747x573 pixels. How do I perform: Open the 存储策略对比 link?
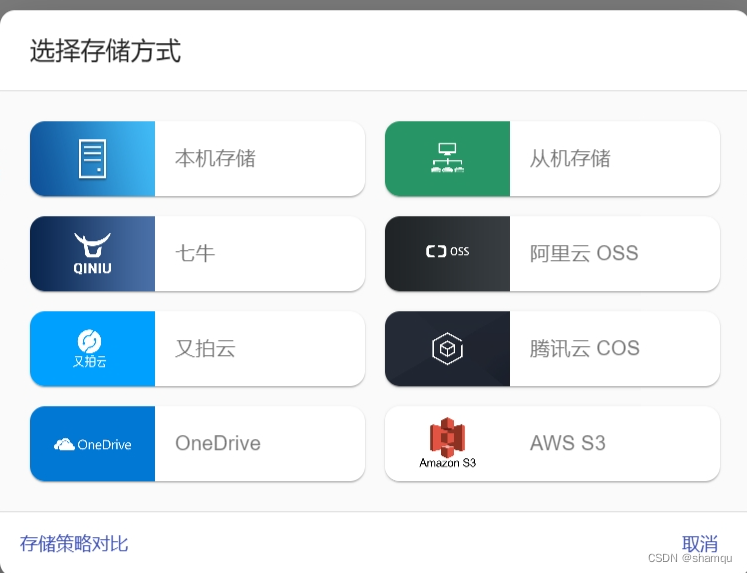pos(74,543)
